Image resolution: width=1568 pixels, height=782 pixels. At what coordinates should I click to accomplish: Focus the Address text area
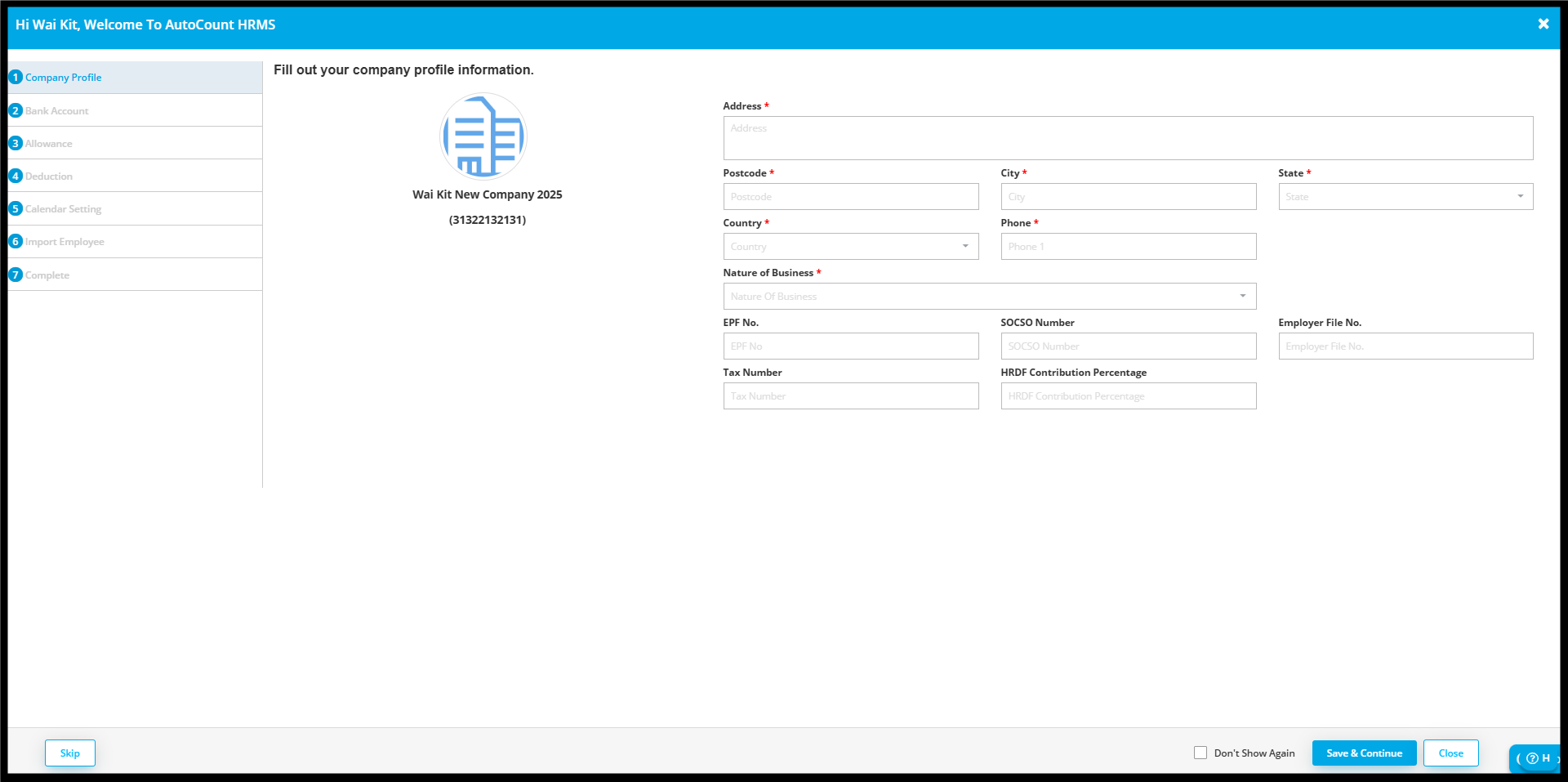click(x=1128, y=138)
